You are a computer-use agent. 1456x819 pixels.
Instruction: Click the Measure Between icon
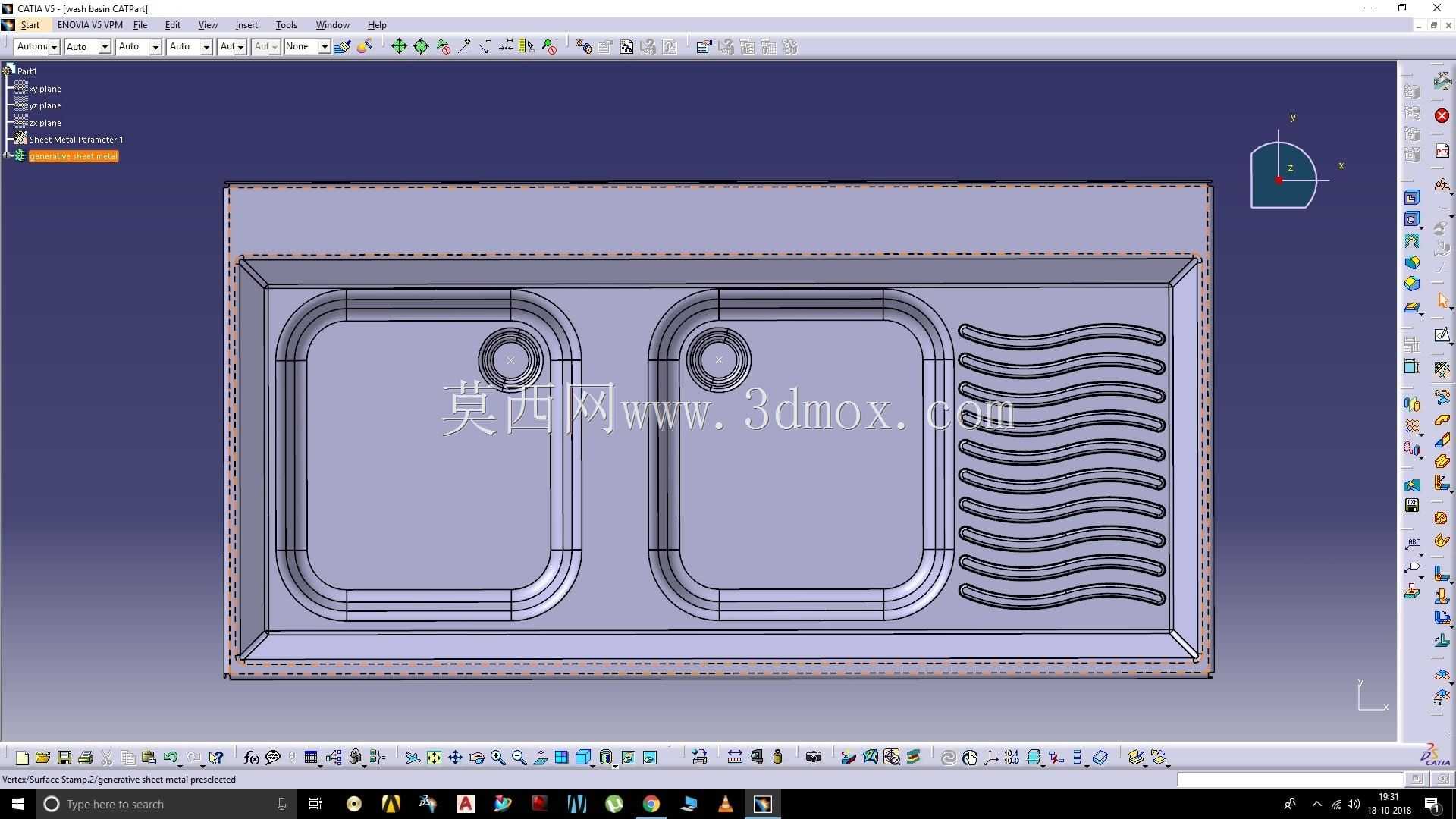pyautogui.click(x=735, y=757)
